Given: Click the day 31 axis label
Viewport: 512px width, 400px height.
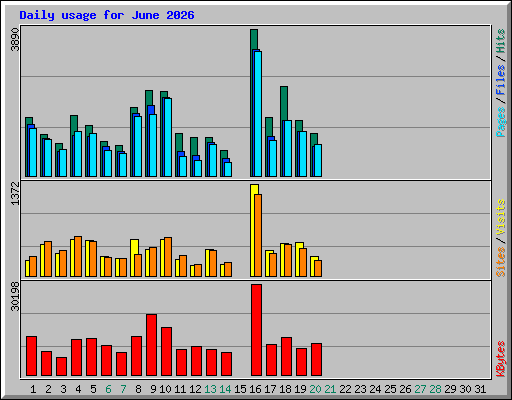Looking at the screenshot, I should click(x=480, y=389).
